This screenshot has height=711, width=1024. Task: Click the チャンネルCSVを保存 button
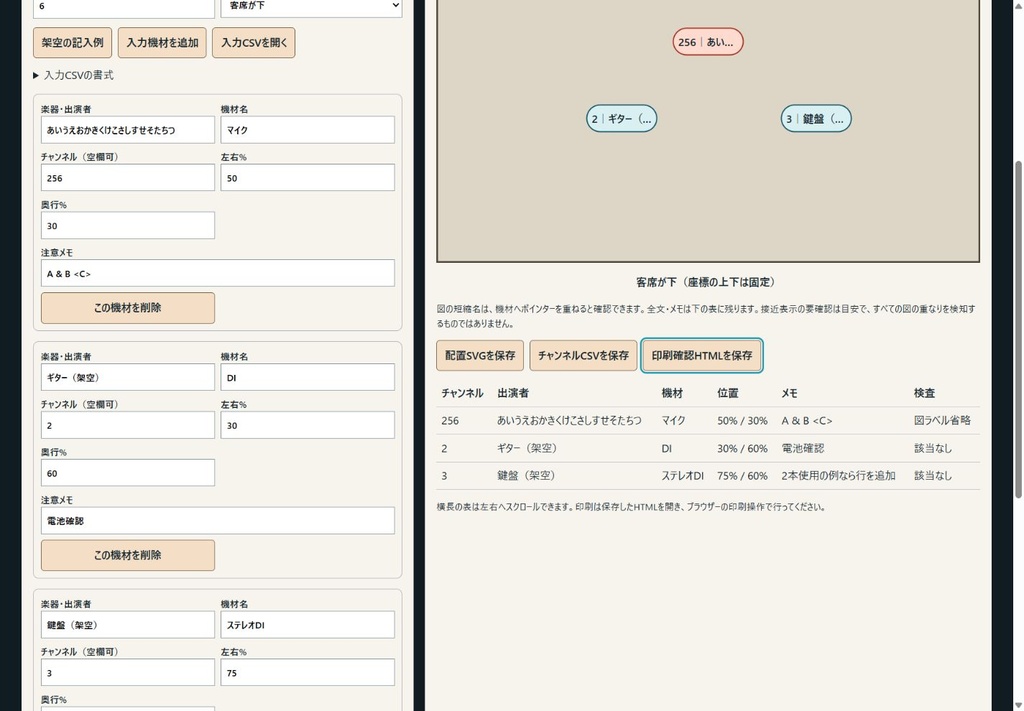[x=583, y=355]
